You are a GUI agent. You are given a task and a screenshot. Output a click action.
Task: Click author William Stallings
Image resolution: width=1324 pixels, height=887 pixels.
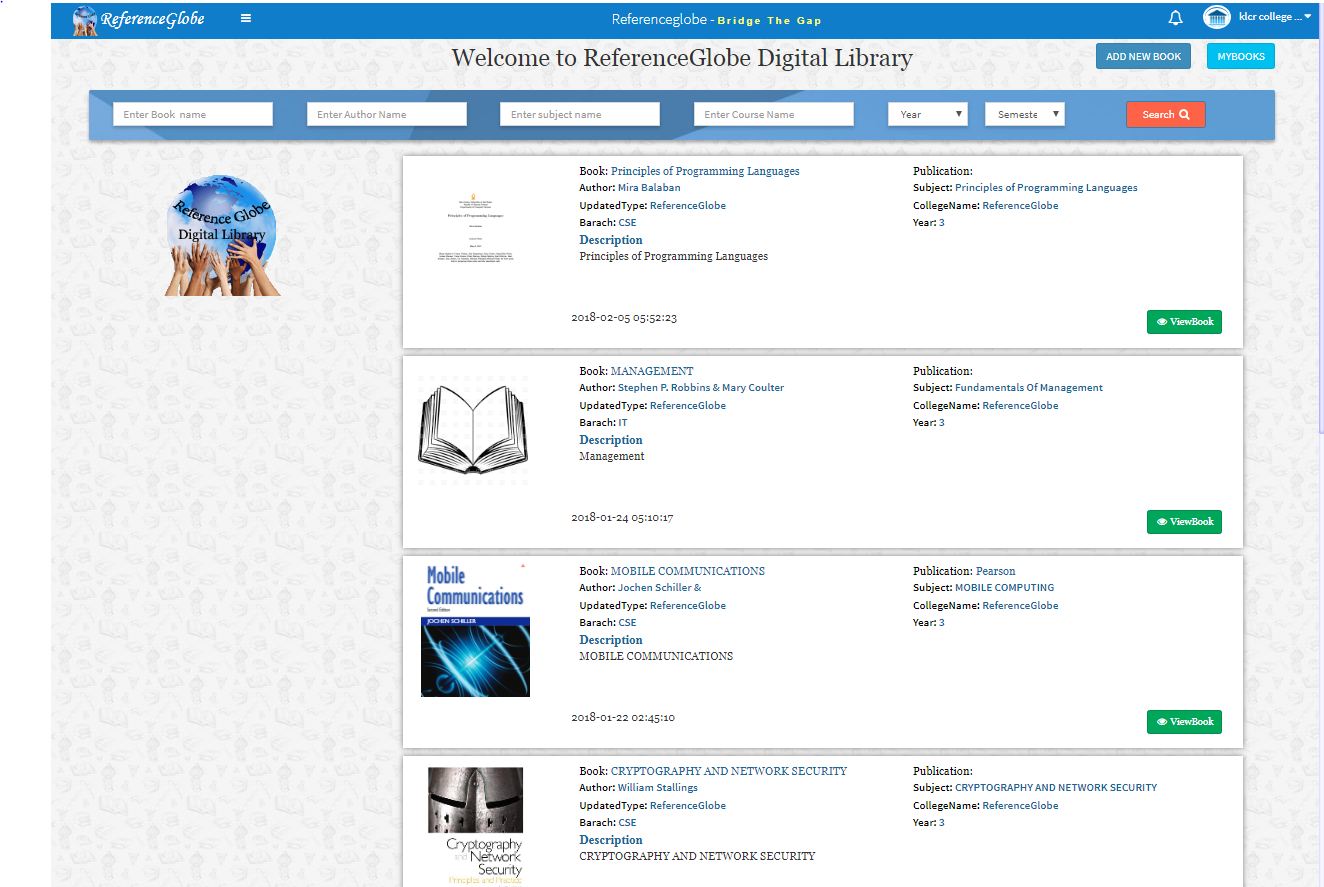click(658, 788)
